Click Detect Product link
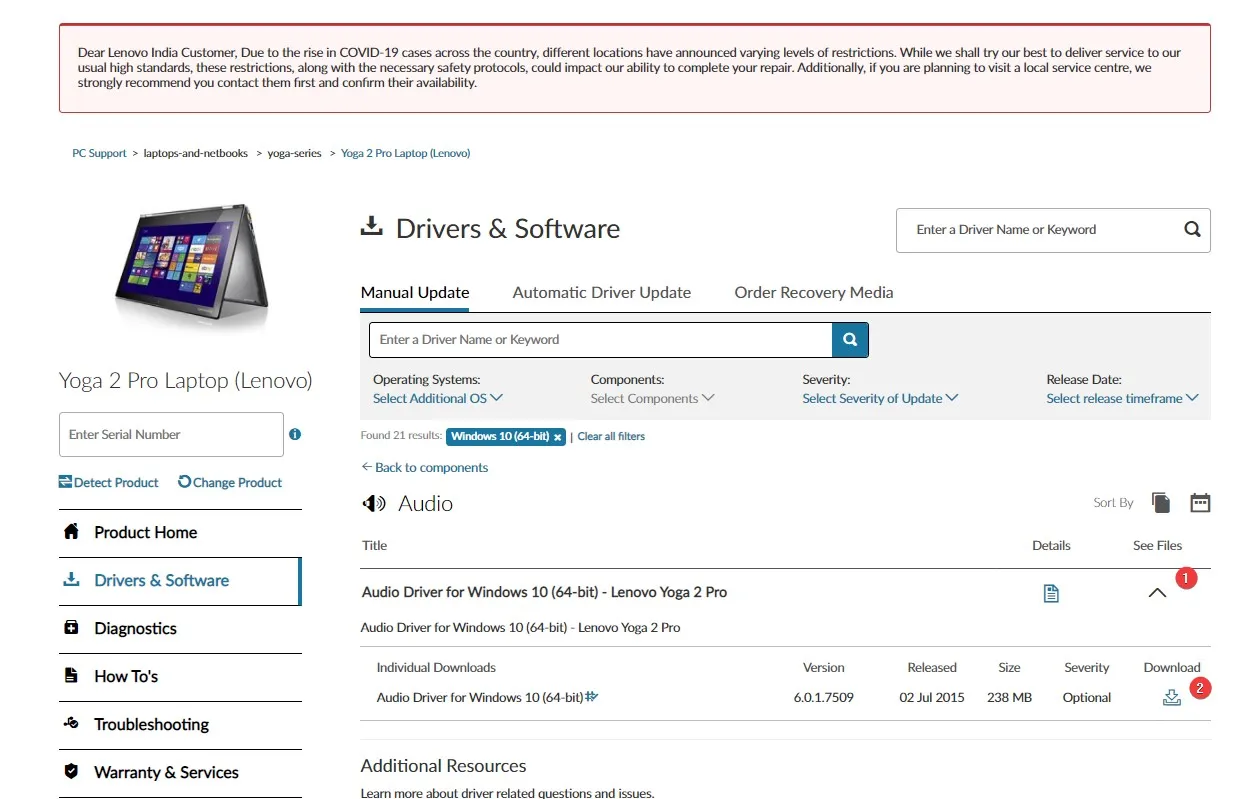 click(109, 482)
